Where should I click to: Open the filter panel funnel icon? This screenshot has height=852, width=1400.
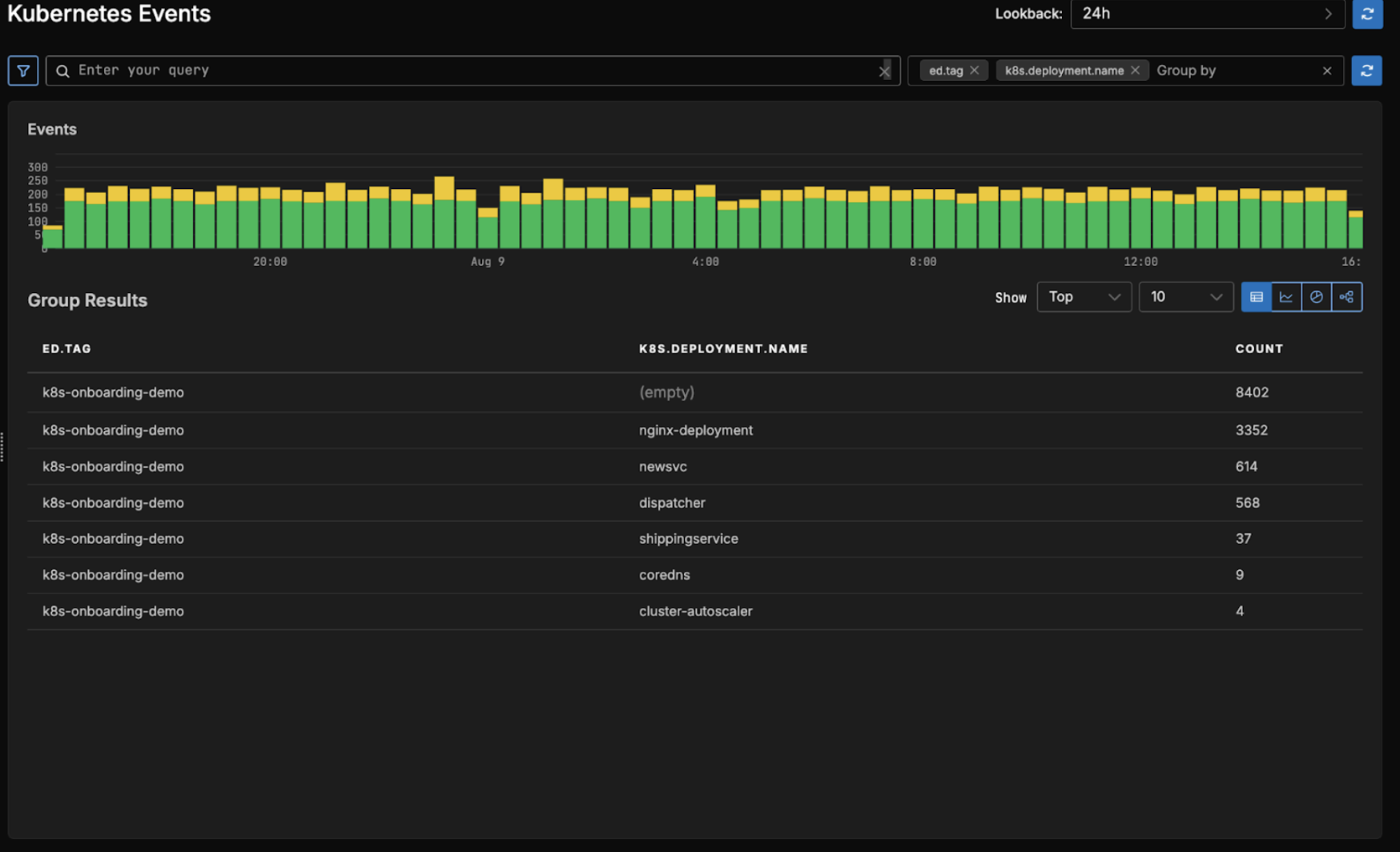point(23,70)
